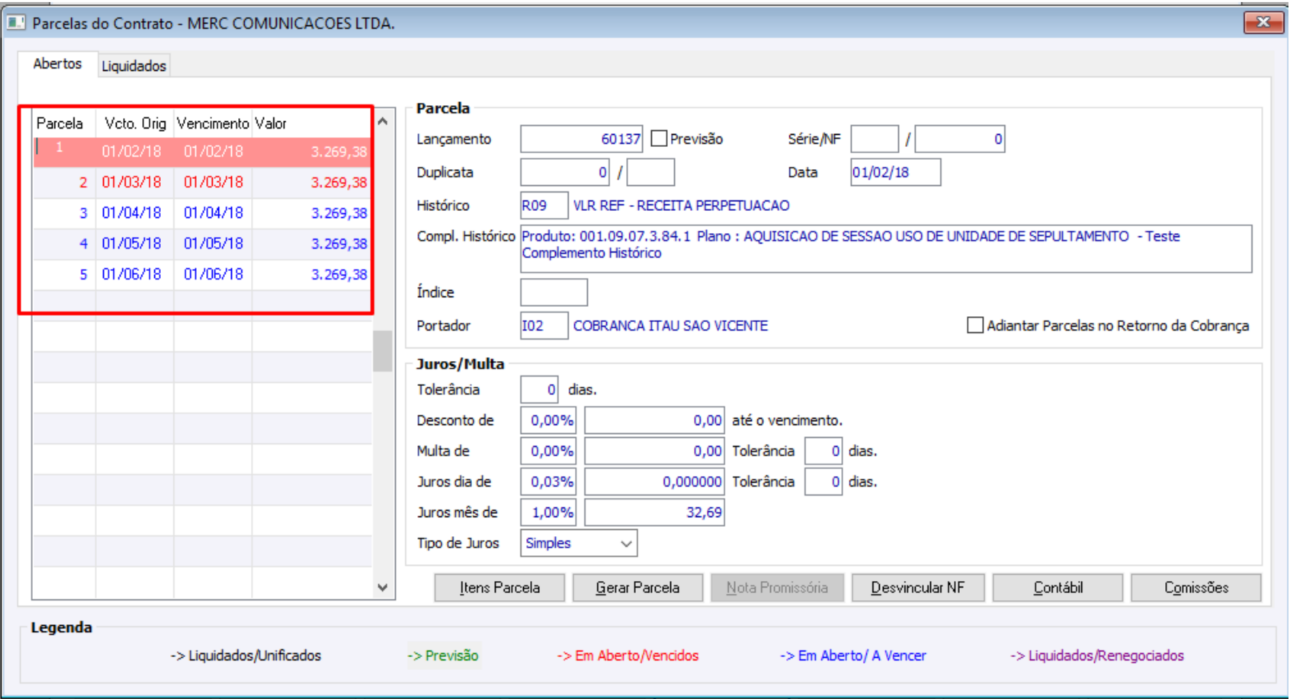Image resolution: width=1290 pixels, height=699 pixels.
Task: Click the Nota Promissória button
Action: click(777, 588)
